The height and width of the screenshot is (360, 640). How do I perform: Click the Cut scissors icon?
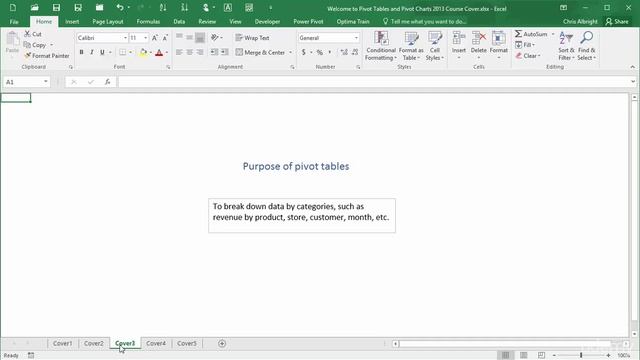tap(27, 34)
